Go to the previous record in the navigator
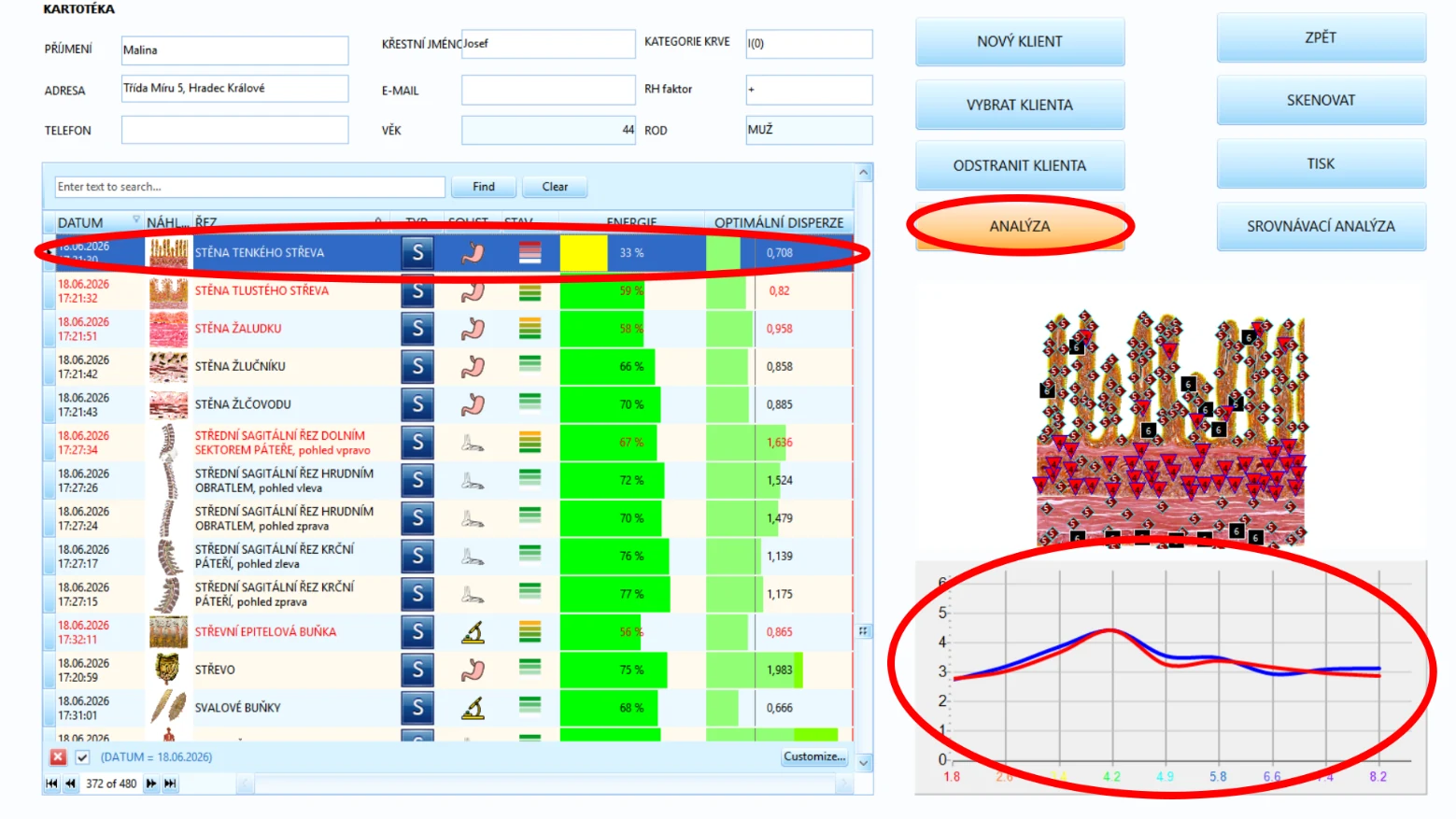1456x819 pixels. (x=70, y=784)
